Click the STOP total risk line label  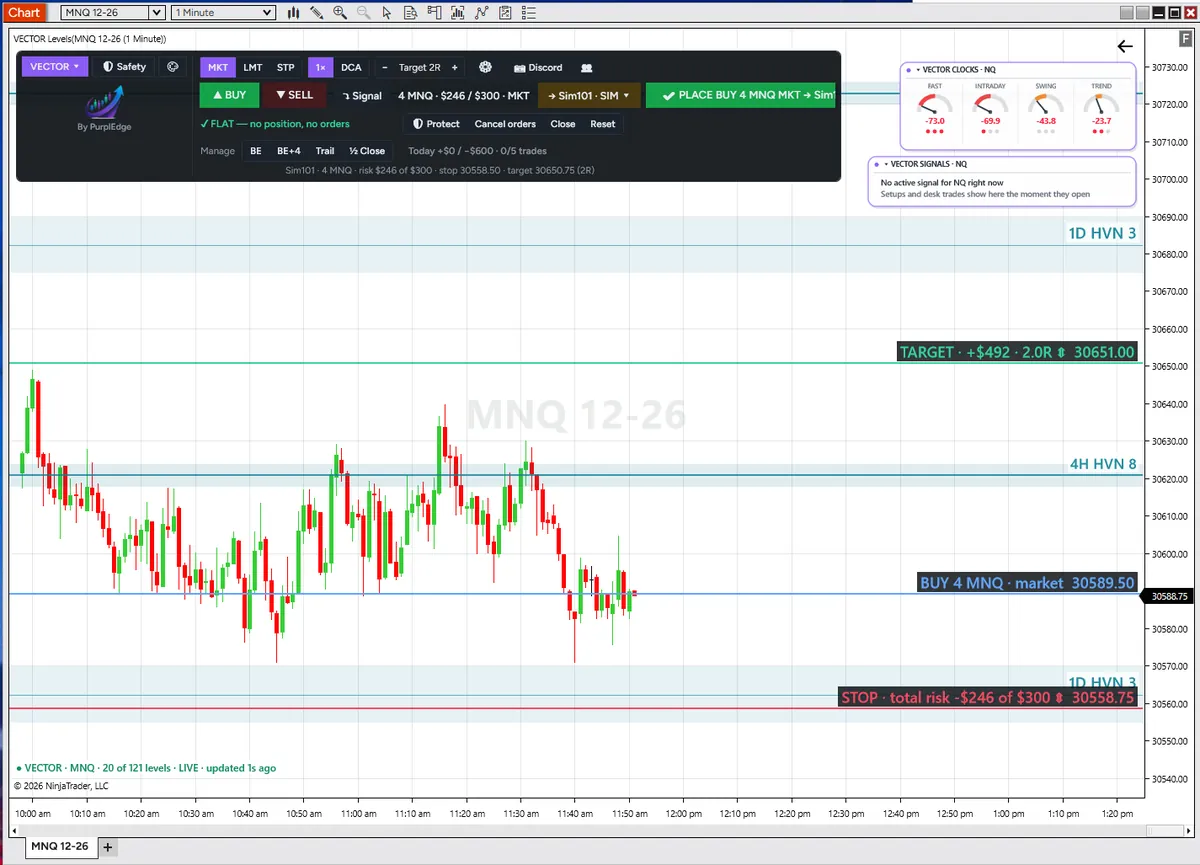pyautogui.click(x=988, y=698)
